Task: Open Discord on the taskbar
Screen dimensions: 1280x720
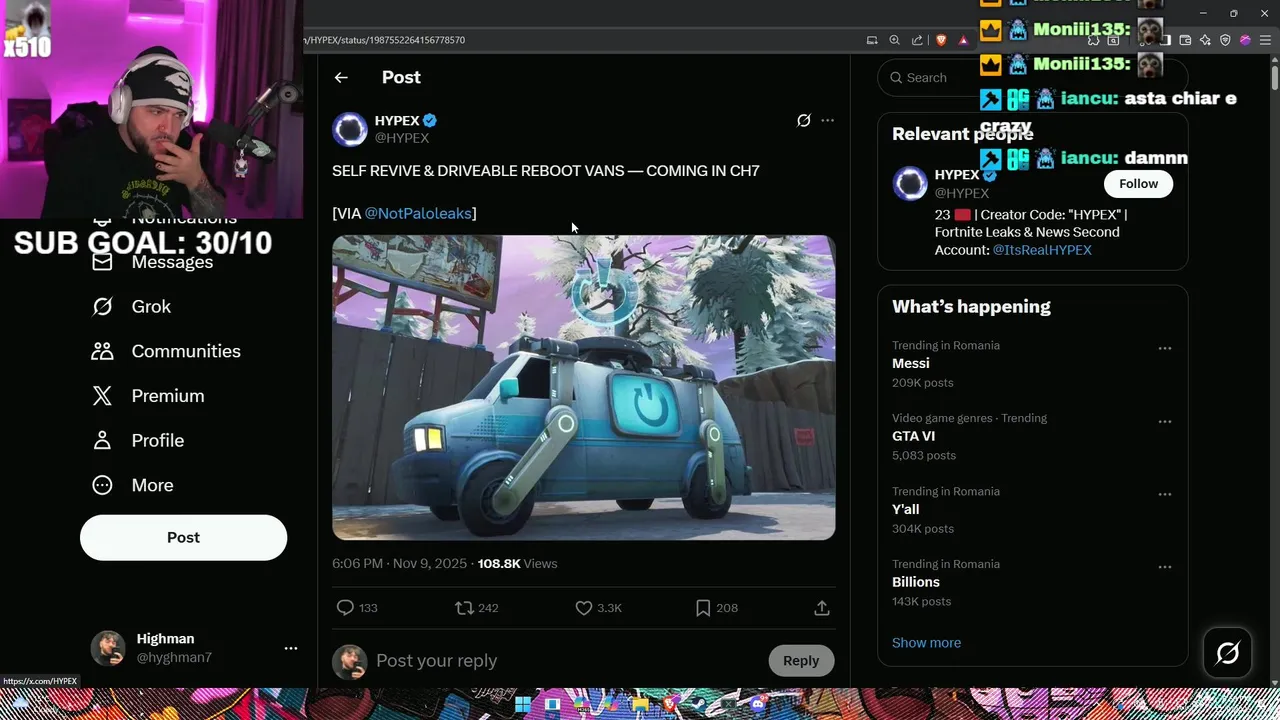Action: coord(758,704)
